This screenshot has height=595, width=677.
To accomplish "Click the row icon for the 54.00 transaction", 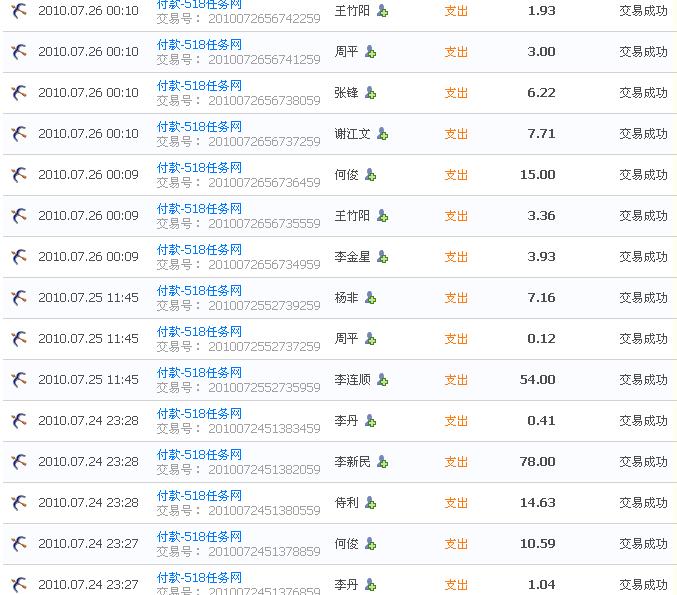I will (x=18, y=380).
